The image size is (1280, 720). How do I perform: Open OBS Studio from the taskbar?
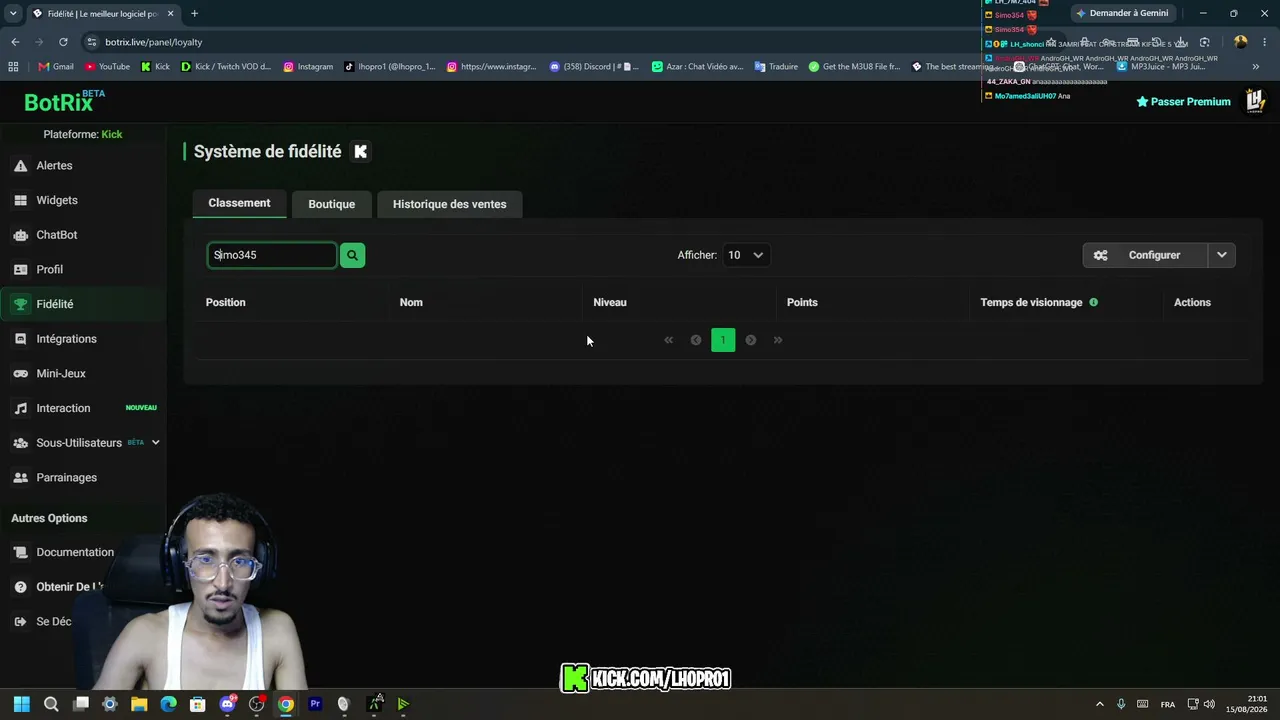point(257,704)
